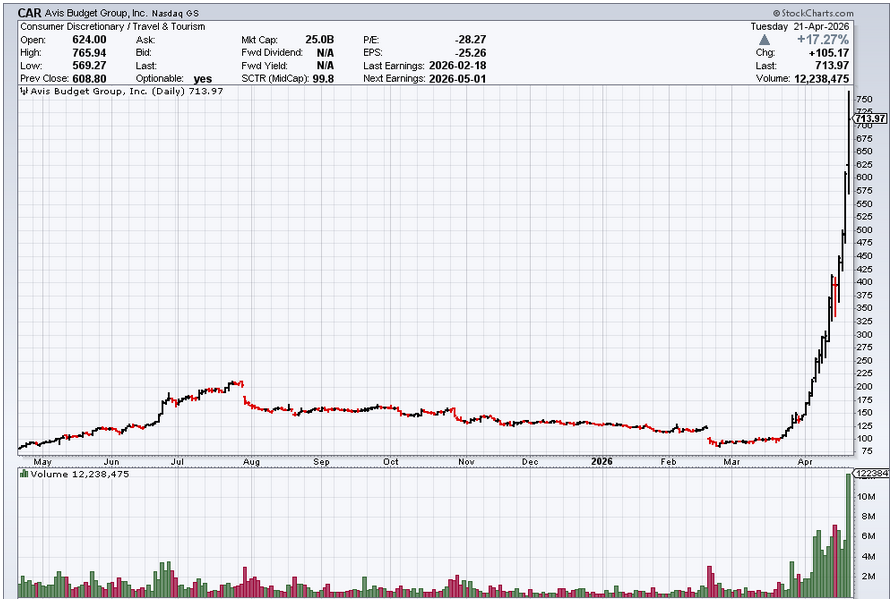Click the boxed 713.97 price-axis marker

coord(870,118)
